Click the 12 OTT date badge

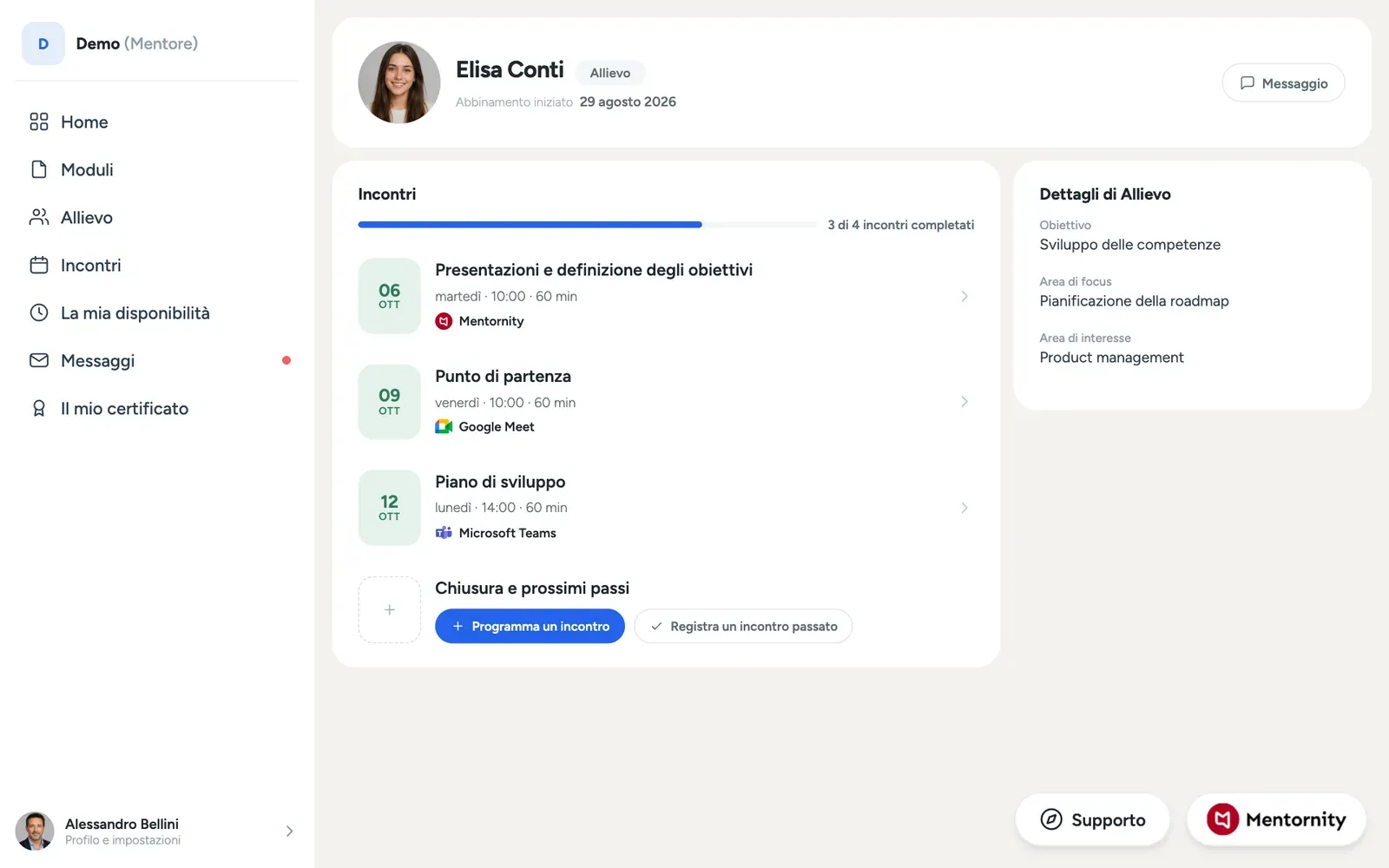pyautogui.click(x=390, y=508)
